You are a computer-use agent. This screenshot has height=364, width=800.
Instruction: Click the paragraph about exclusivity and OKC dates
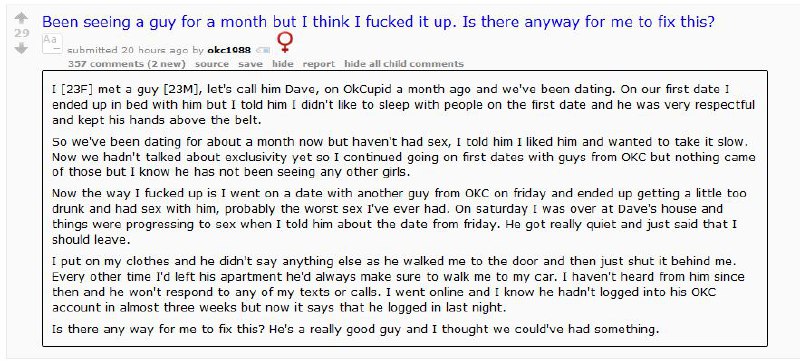point(403,156)
